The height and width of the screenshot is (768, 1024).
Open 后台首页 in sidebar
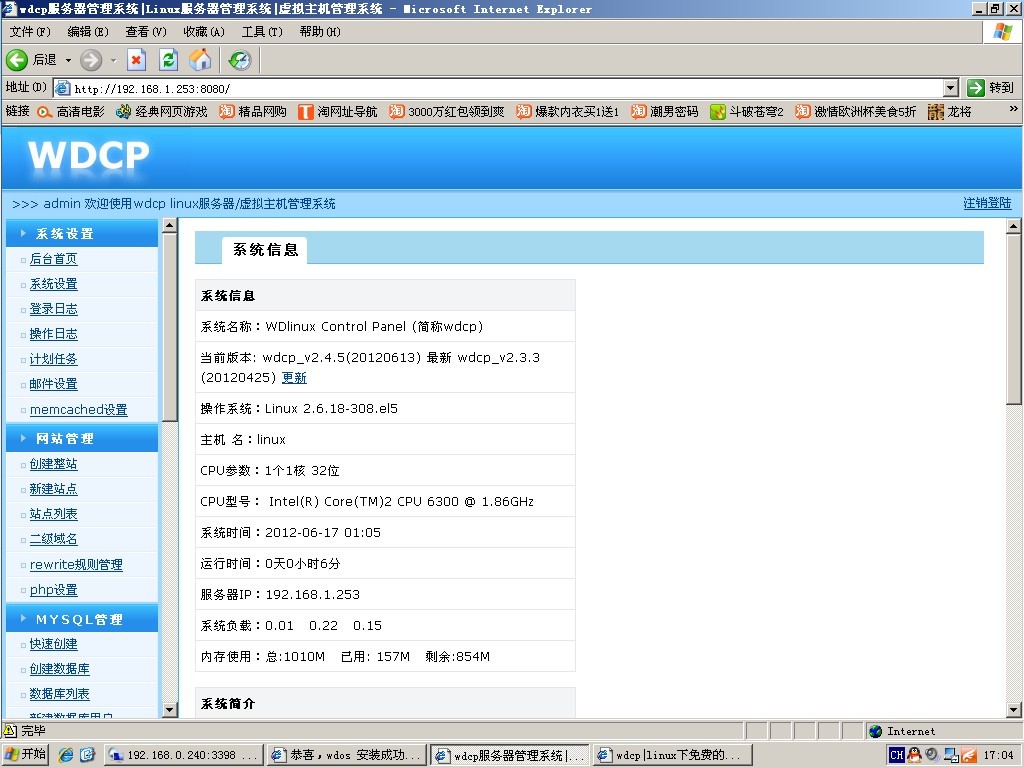[54, 259]
